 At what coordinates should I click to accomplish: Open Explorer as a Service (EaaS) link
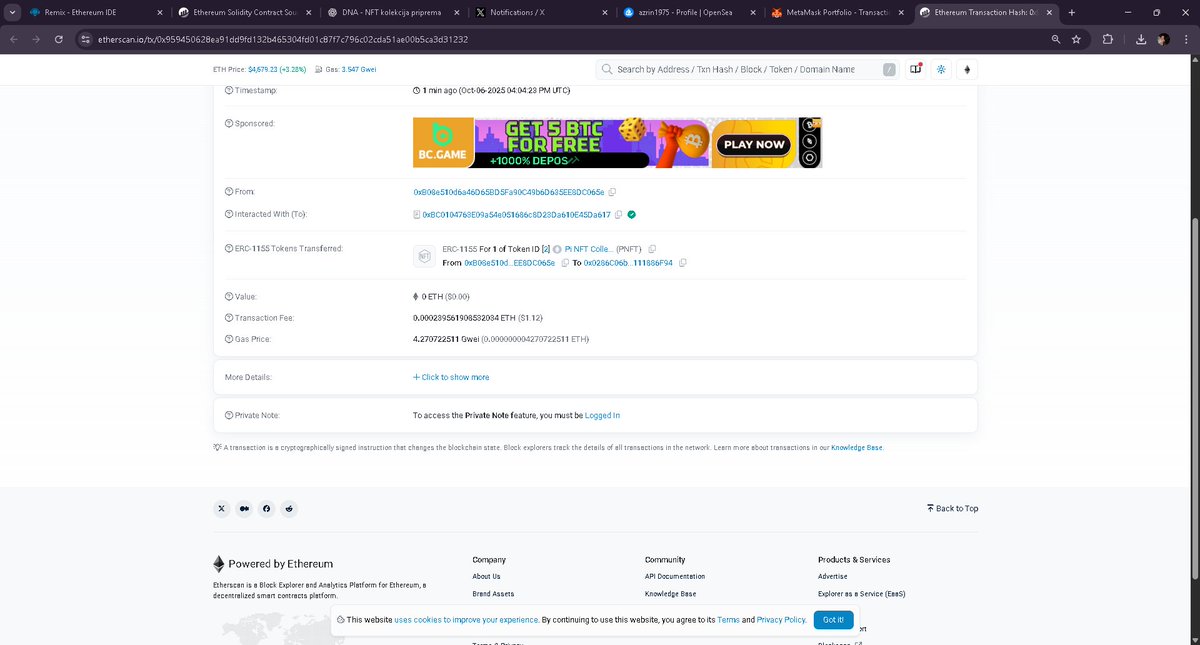click(861, 594)
